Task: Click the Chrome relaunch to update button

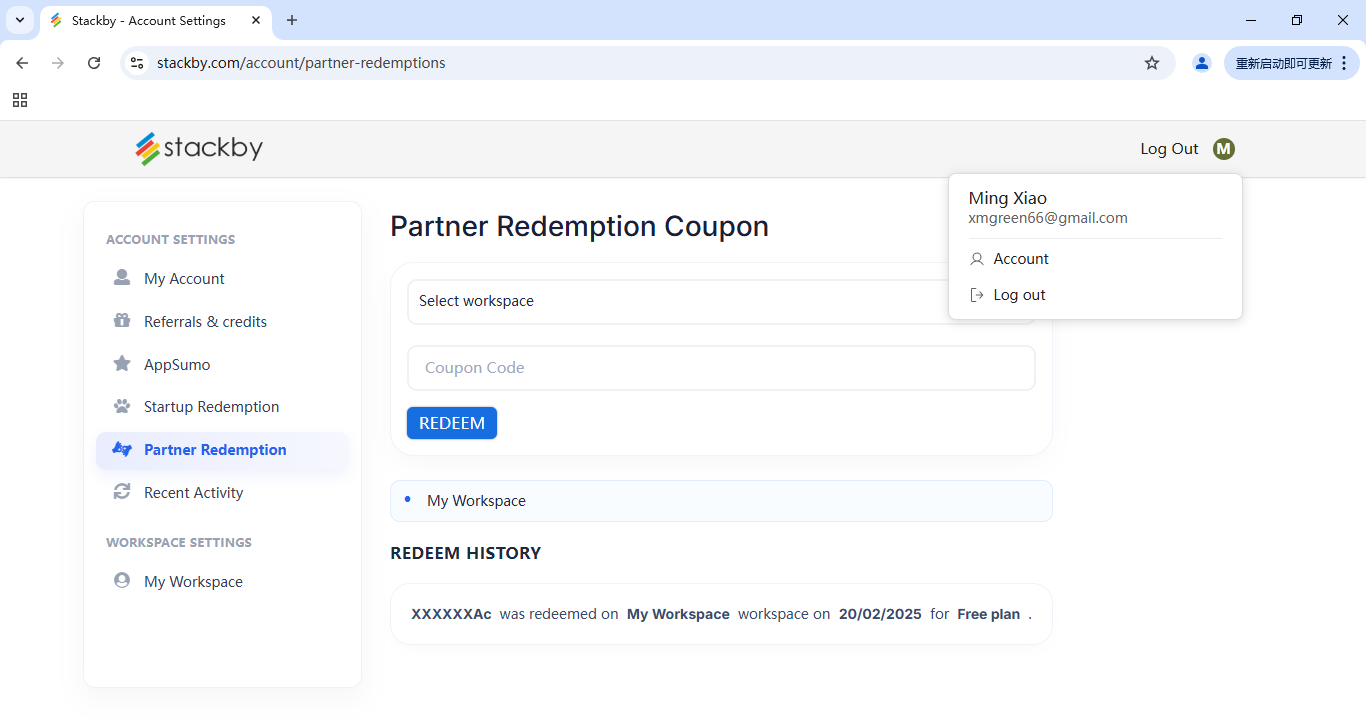Action: (1284, 63)
